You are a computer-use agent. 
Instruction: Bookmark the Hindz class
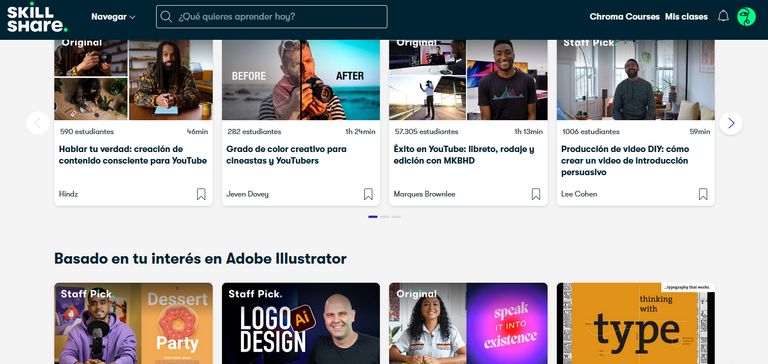201,194
